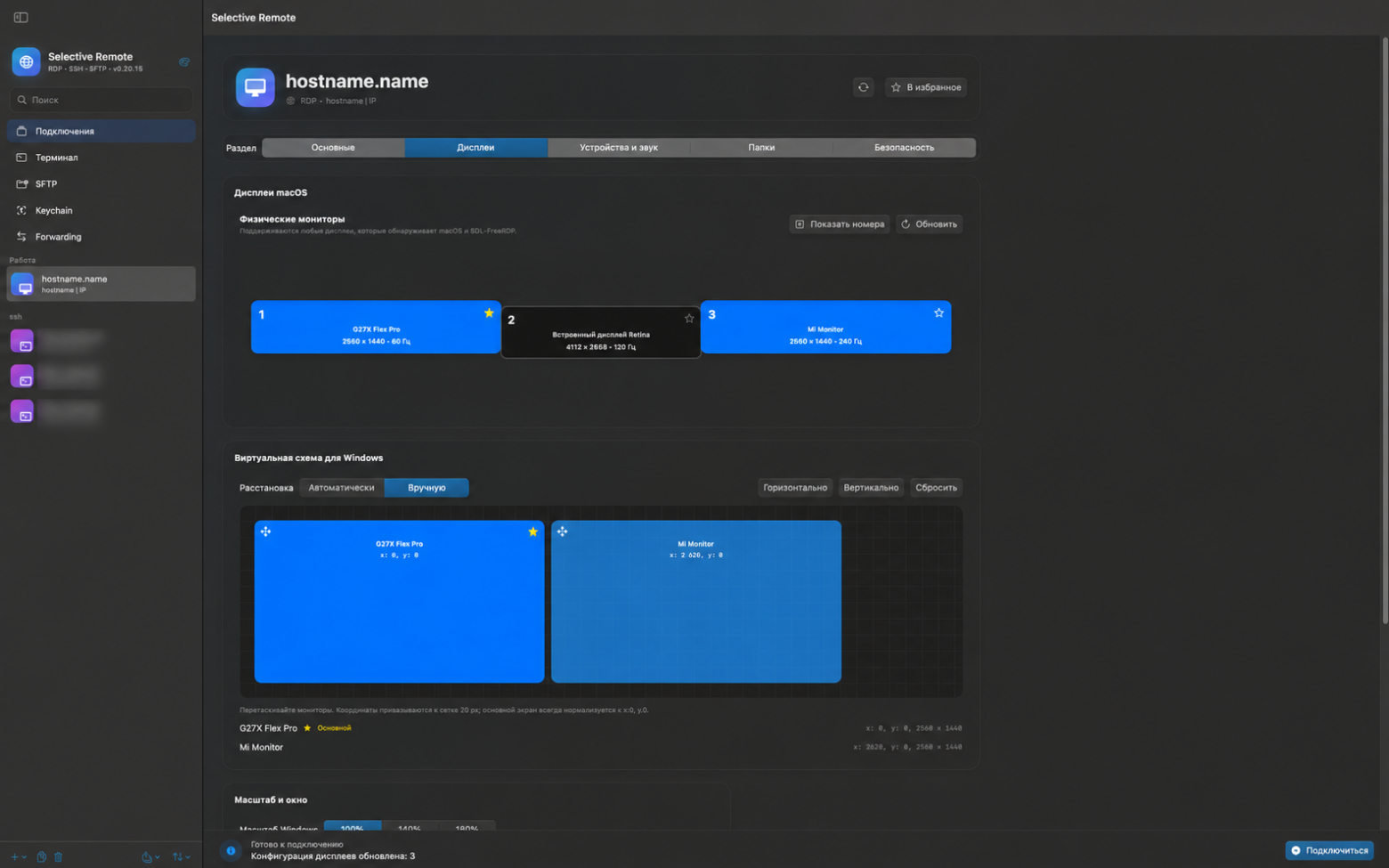Click the trash icon in sidebar footer
1389x868 pixels.
(x=59, y=856)
